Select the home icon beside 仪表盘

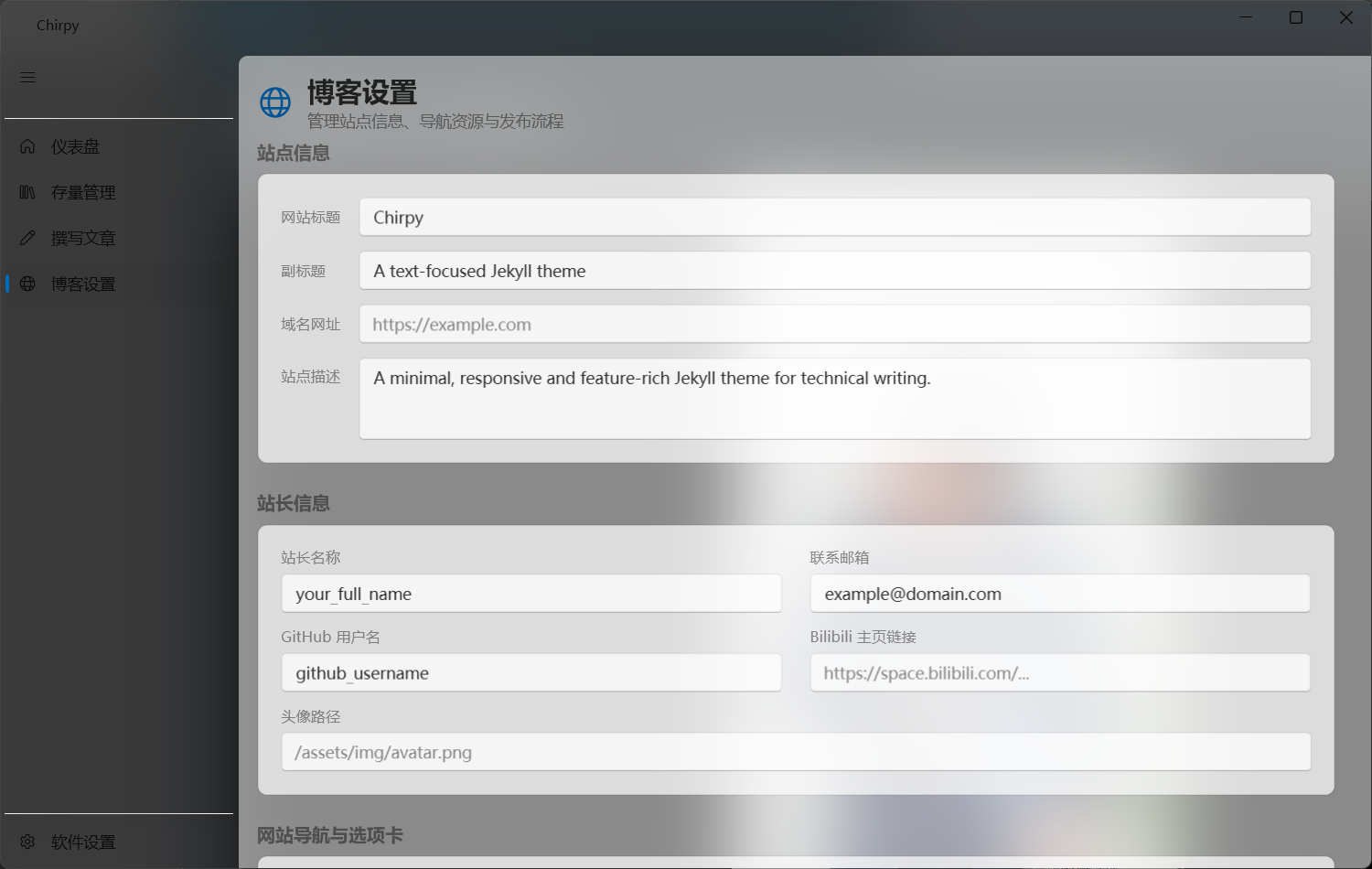pos(27,145)
